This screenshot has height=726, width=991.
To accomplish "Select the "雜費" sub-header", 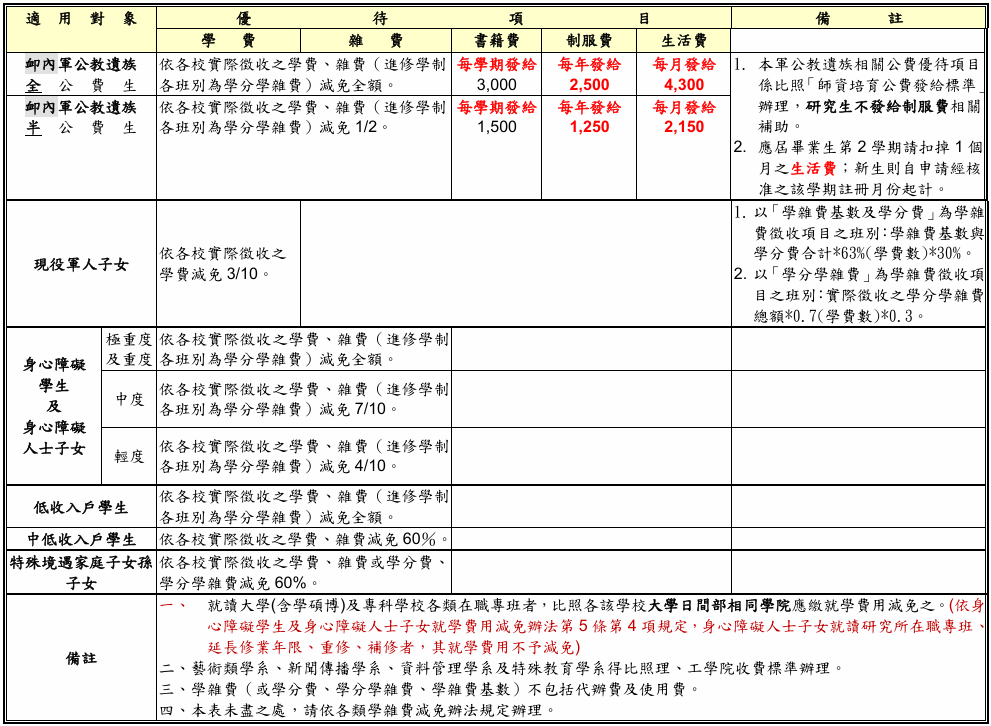I will click(376, 41).
